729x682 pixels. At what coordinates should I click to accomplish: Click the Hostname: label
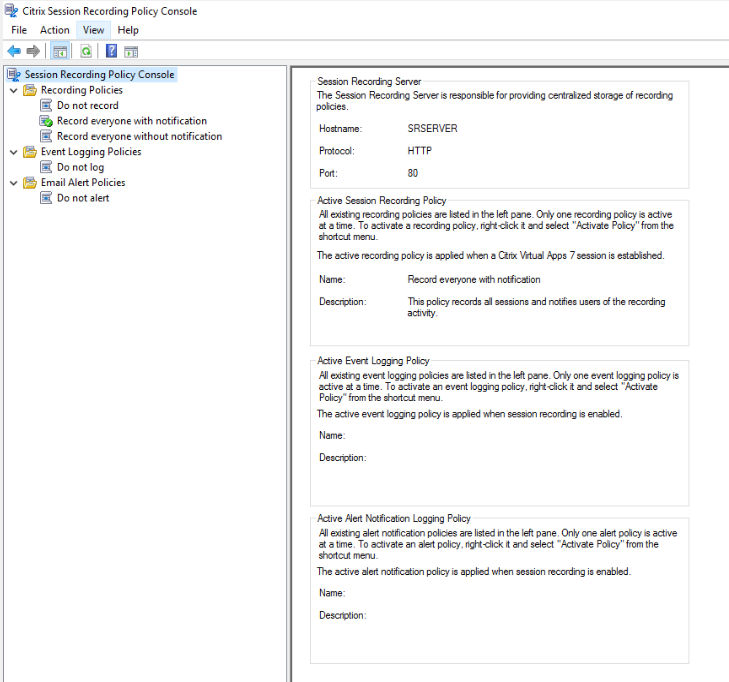click(x=340, y=128)
